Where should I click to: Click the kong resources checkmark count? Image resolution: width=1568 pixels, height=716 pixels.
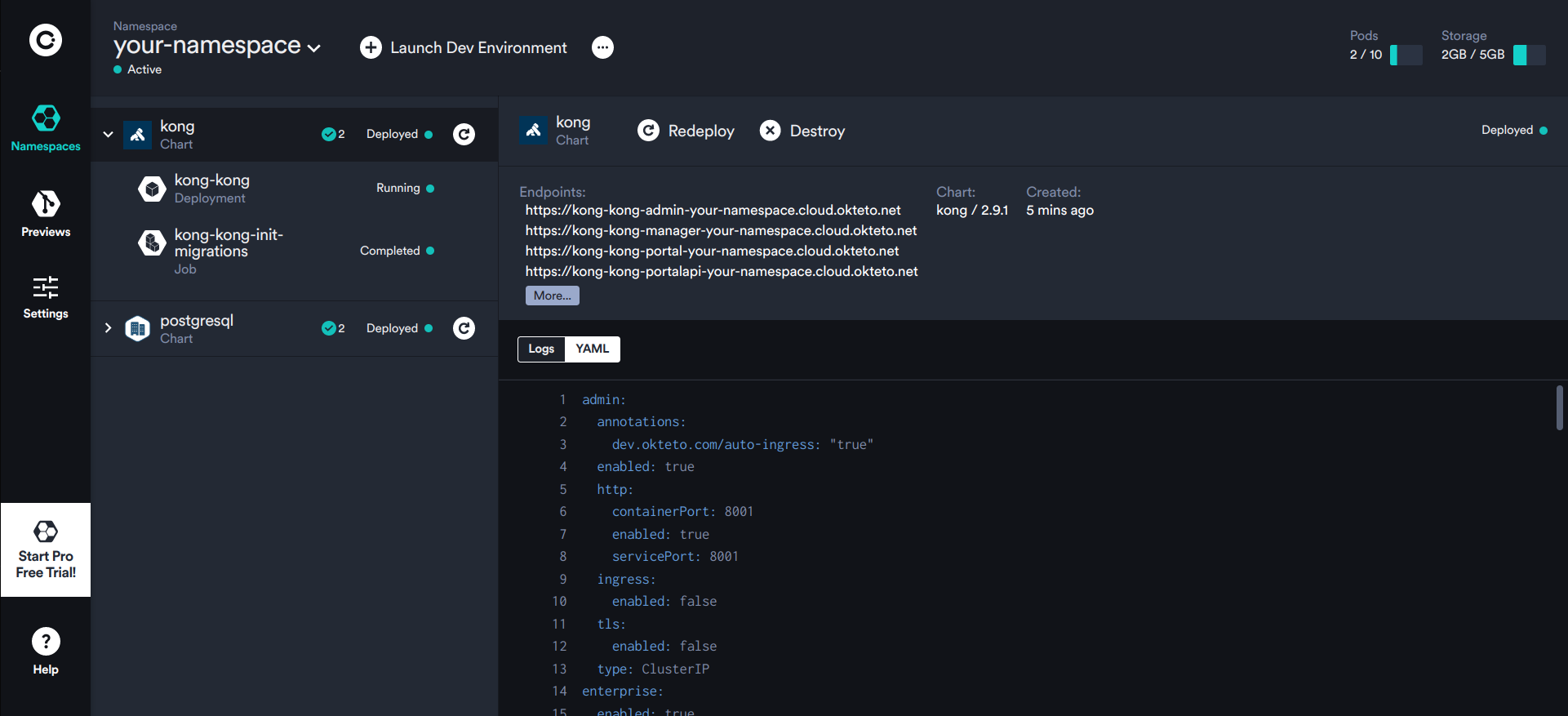[333, 134]
